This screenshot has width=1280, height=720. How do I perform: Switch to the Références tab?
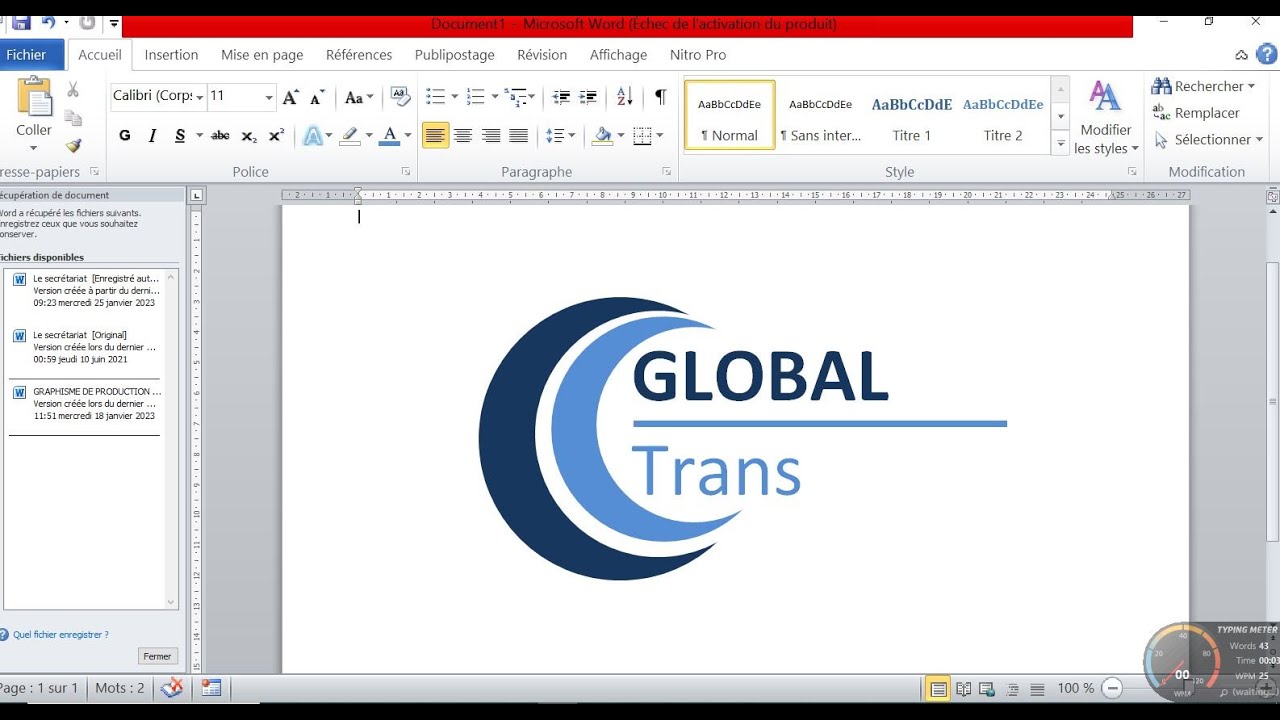click(359, 55)
